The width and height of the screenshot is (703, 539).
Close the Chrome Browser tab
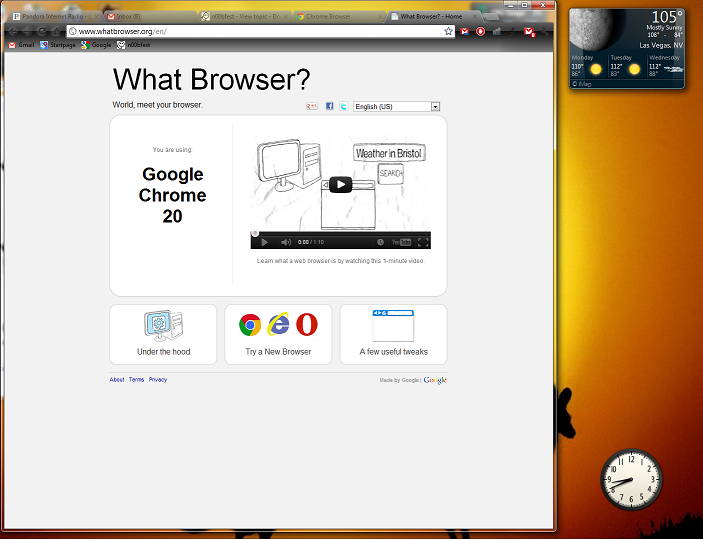380,17
